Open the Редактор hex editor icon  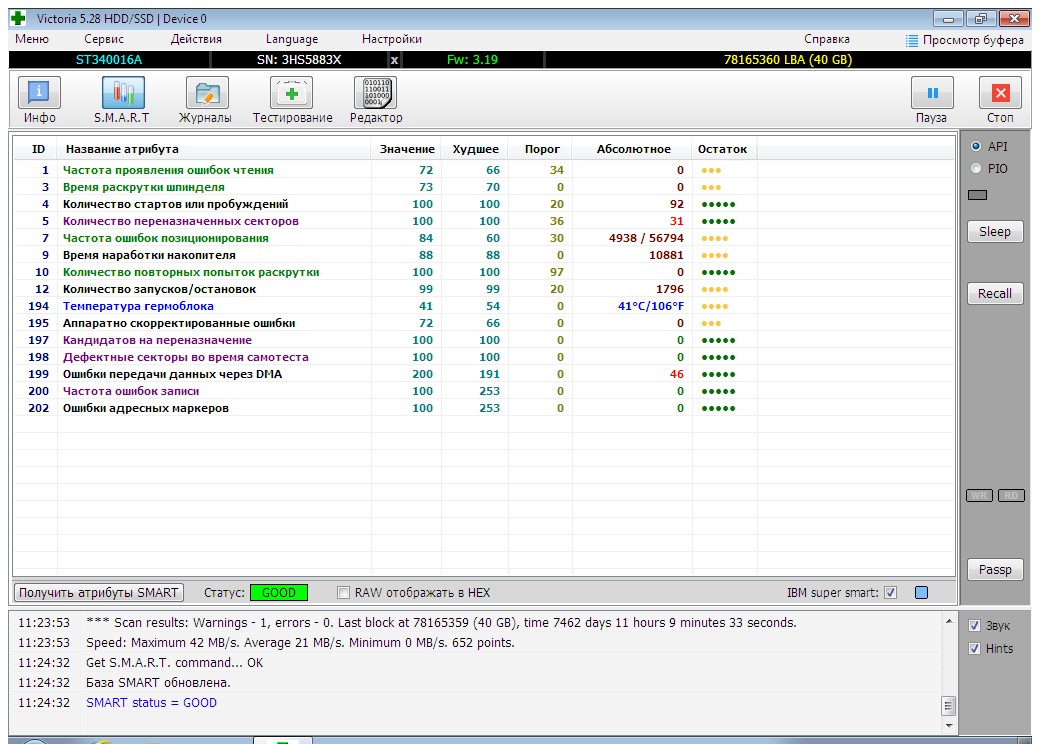[375, 93]
